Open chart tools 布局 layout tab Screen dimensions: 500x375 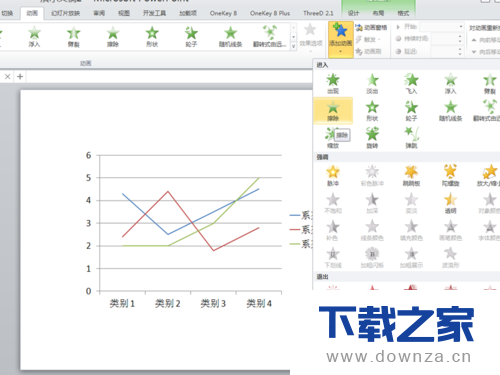pos(378,13)
